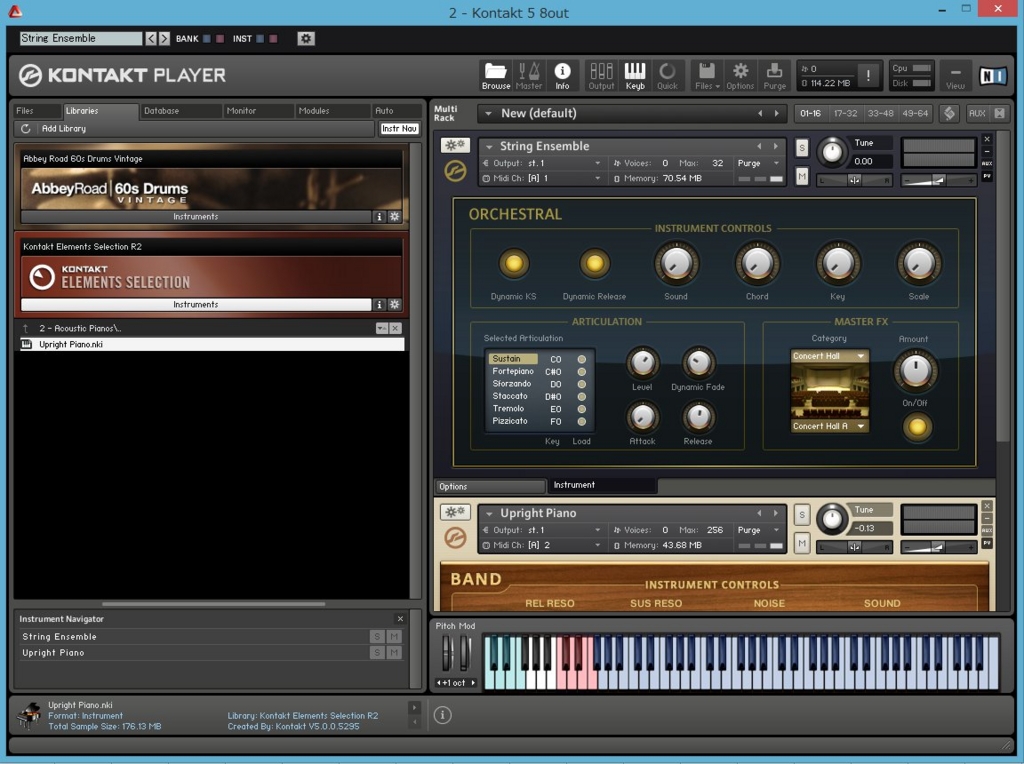Open String Ensemble instrument options gear
1024x764 pixels.
[x=455, y=145]
